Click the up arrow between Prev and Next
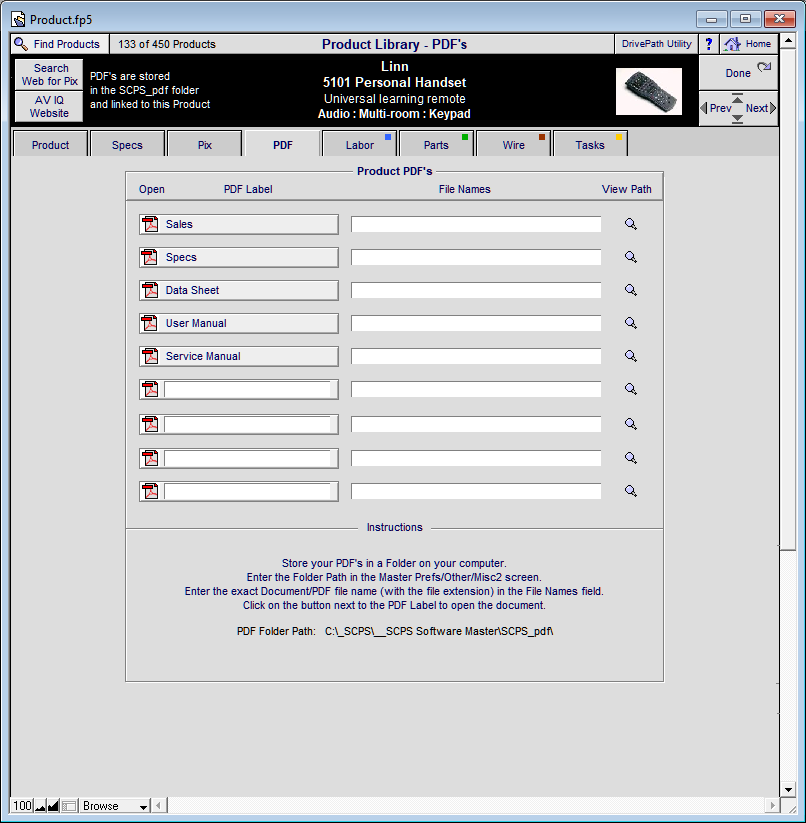This screenshot has height=823, width=806. [x=737, y=99]
